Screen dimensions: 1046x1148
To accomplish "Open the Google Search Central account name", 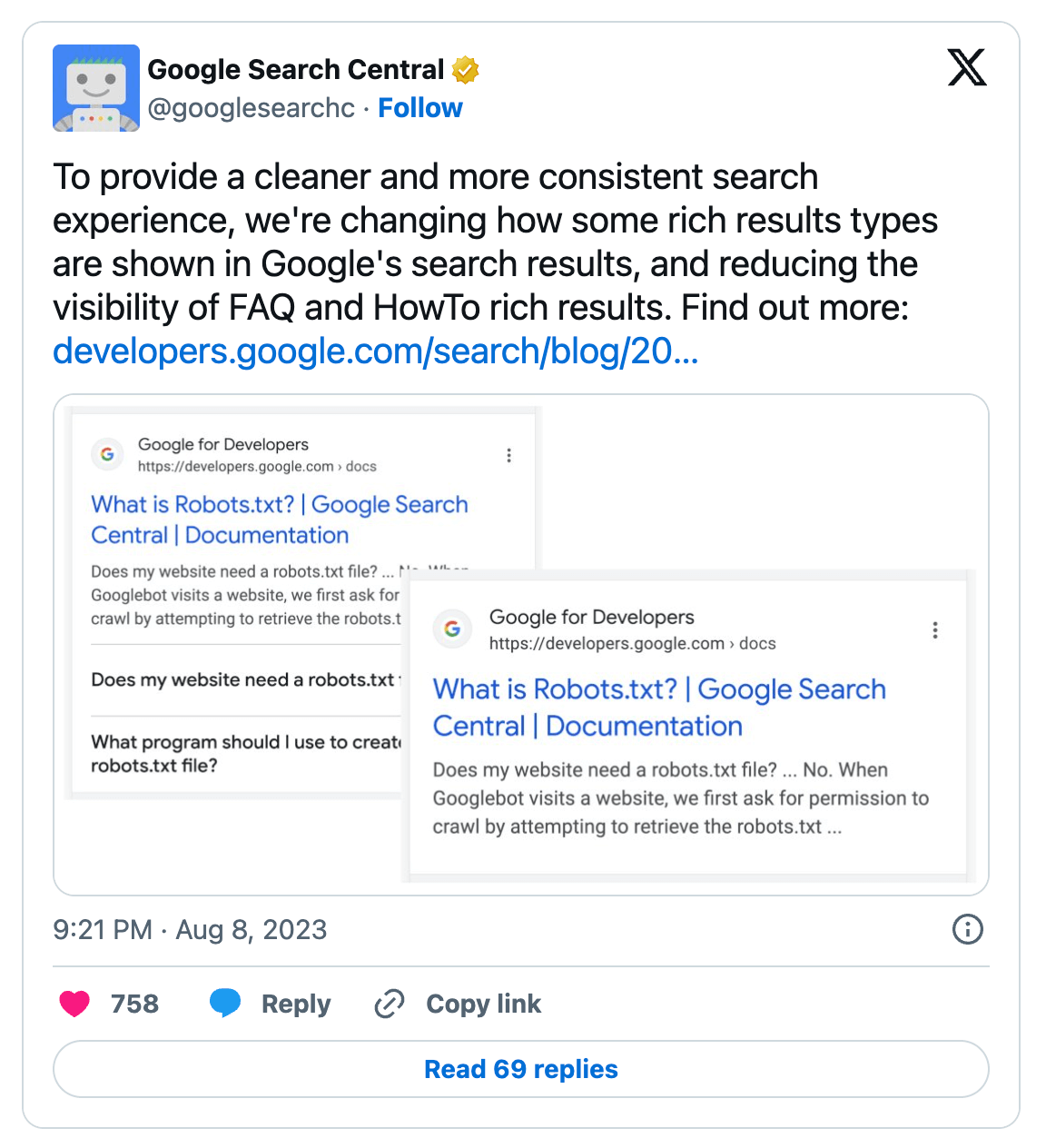I will pyautogui.click(x=295, y=70).
